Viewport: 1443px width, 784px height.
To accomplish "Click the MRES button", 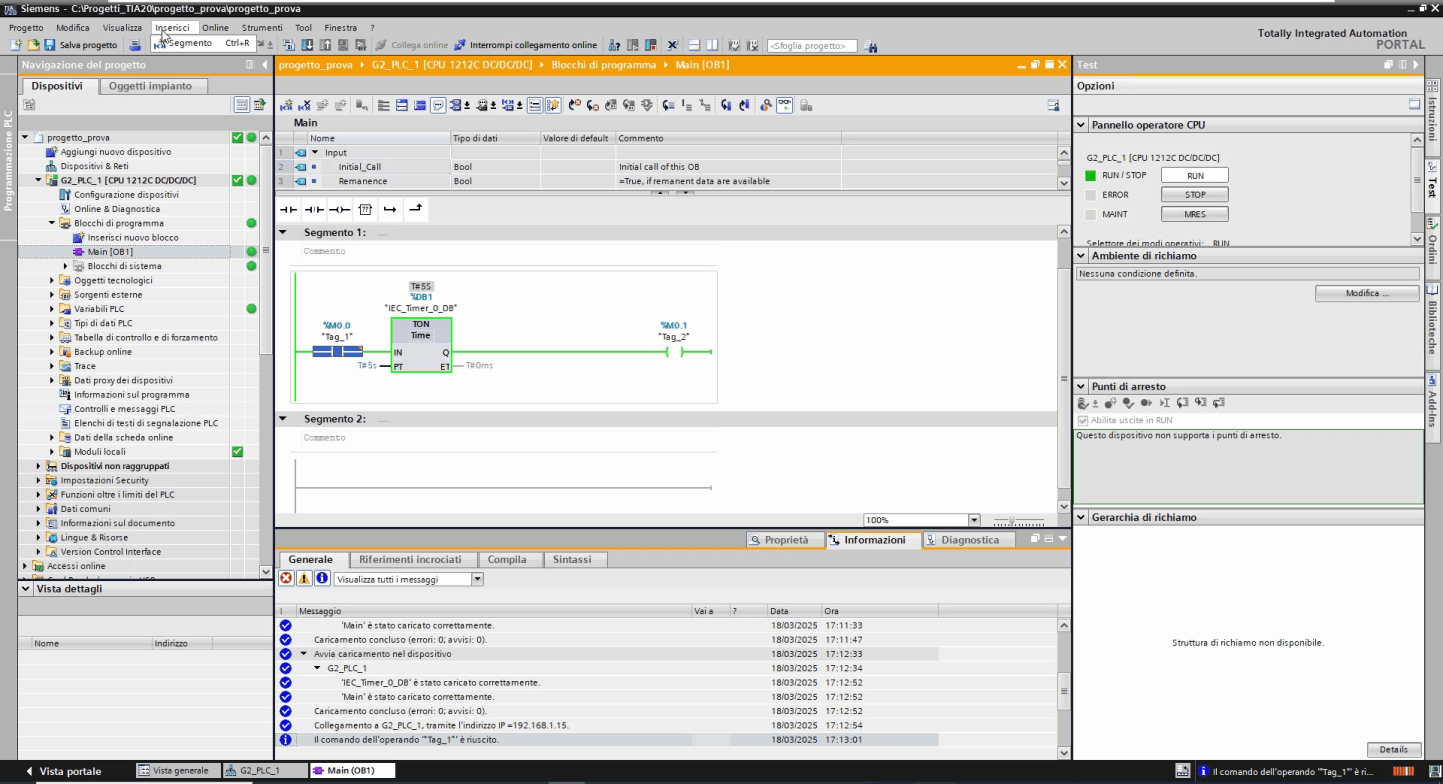I will (x=1195, y=214).
